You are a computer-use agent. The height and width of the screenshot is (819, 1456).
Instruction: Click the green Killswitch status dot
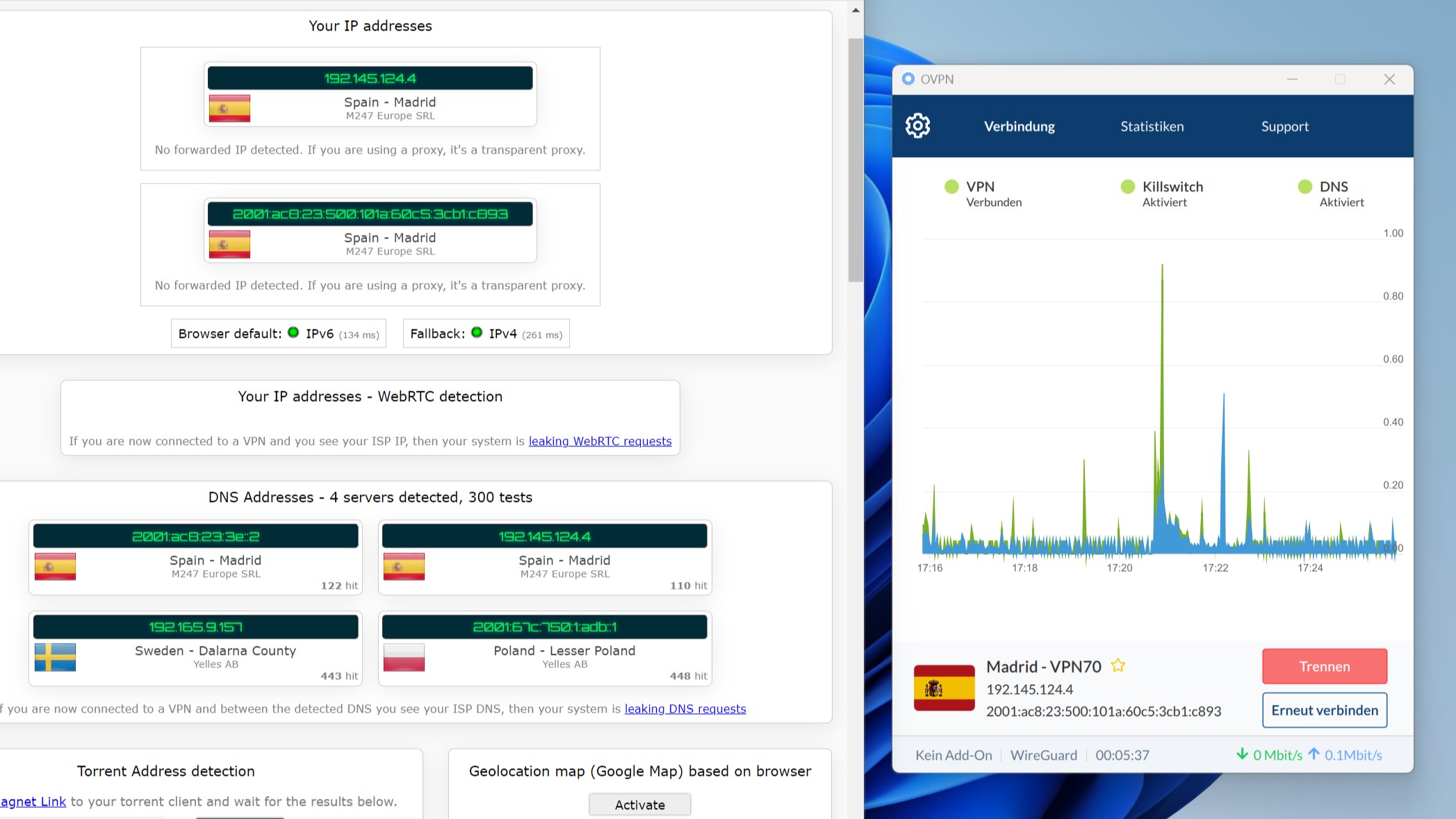(1128, 186)
